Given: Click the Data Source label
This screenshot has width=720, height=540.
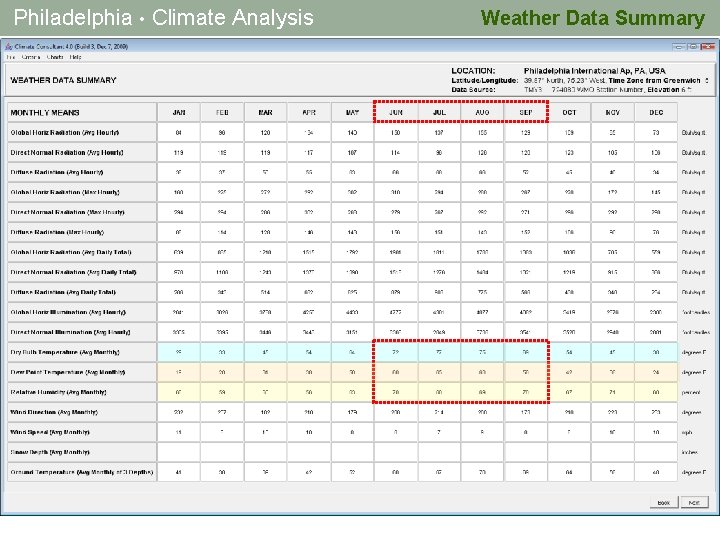Looking at the screenshot, I should (473, 90).
